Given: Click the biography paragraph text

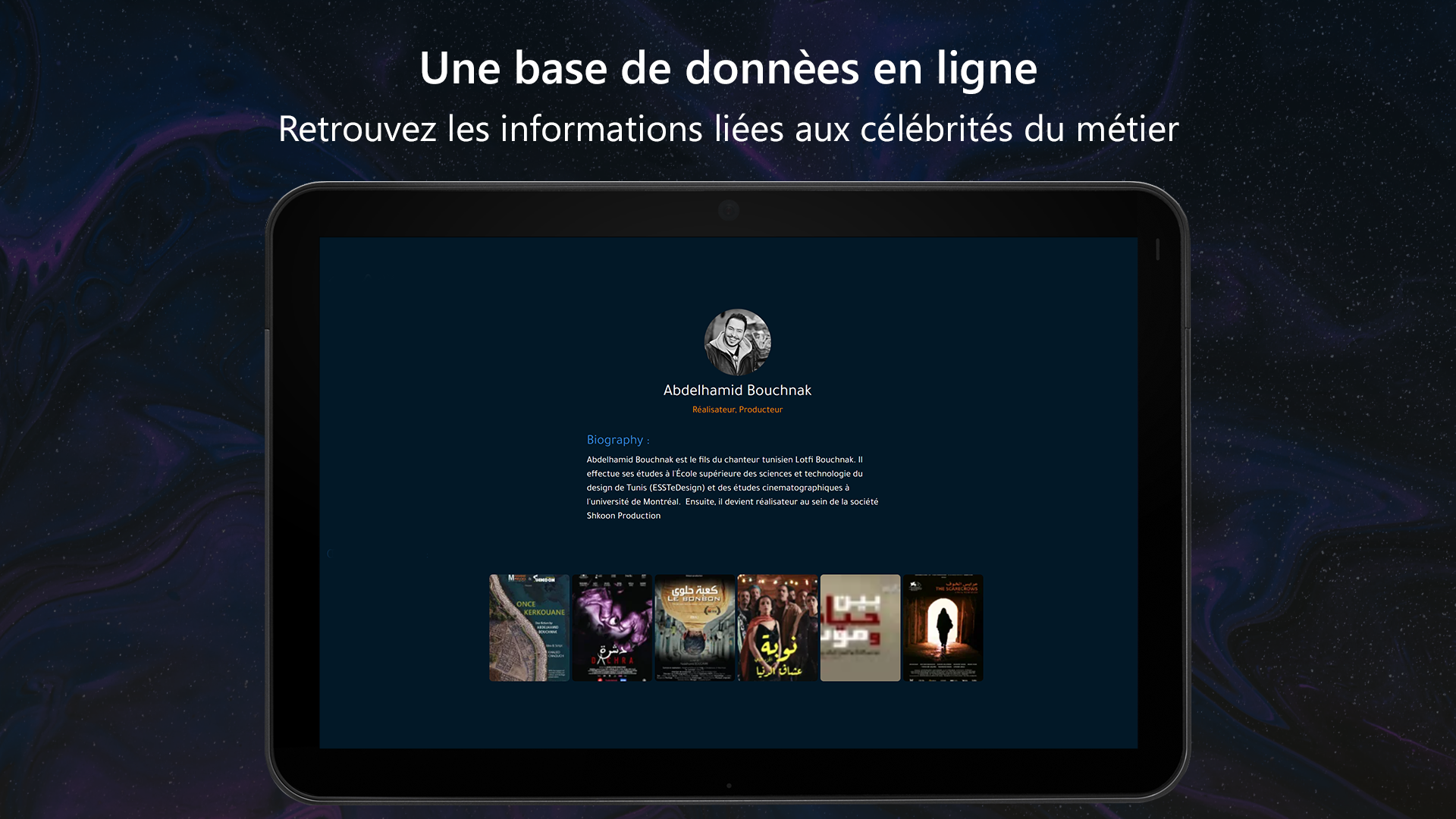Looking at the screenshot, I should (x=732, y=488).
